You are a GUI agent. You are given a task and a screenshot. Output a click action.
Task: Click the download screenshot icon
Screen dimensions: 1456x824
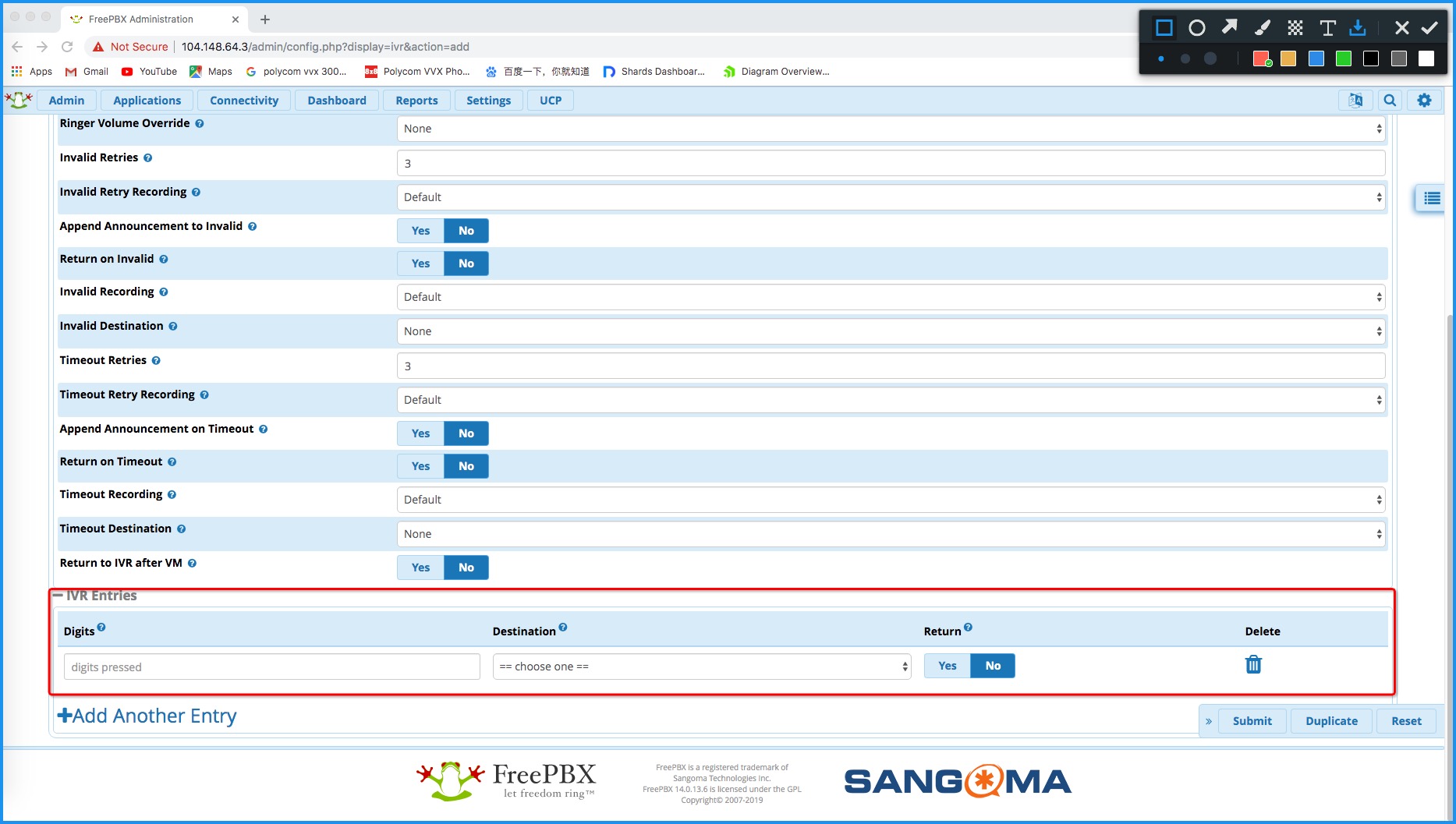point(1358,28)
